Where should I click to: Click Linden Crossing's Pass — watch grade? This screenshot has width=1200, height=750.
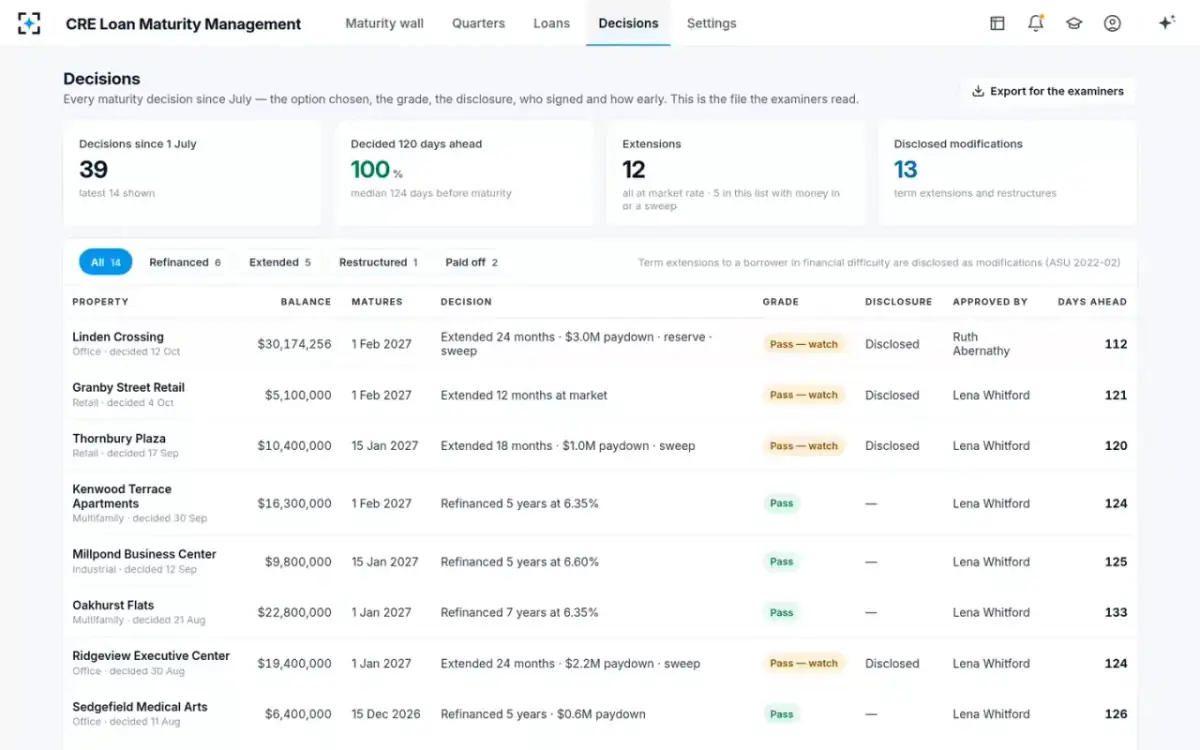[x=803, y=344]
